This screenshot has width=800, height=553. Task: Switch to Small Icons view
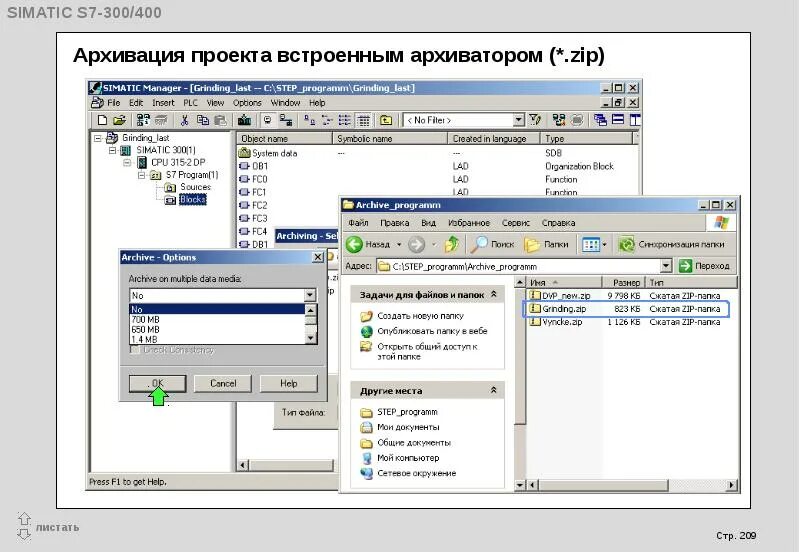(x=327, y=120)
